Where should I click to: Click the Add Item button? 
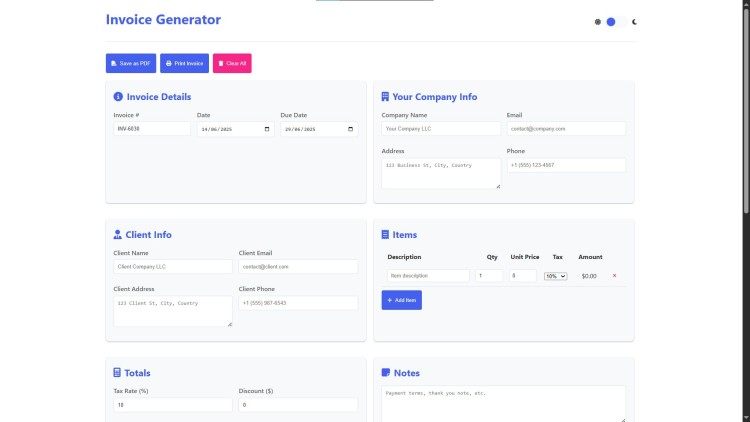click(401, 300)
